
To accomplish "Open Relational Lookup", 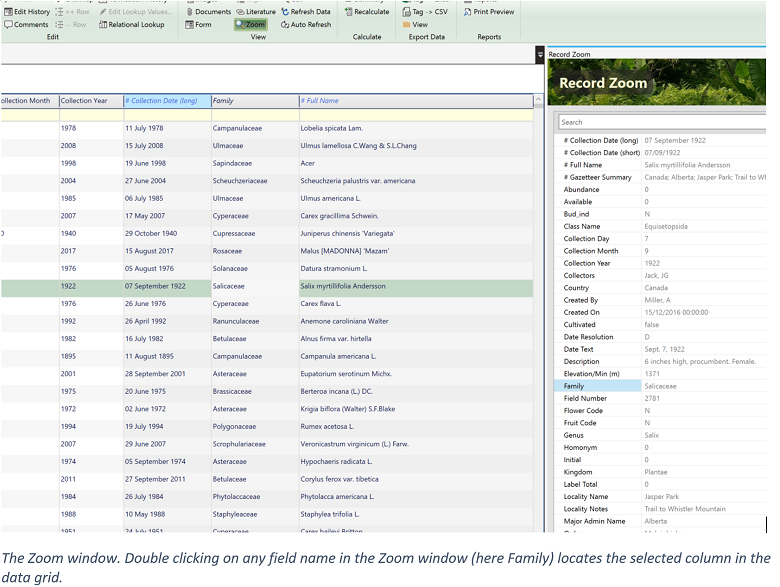I will tap(132, 24).
